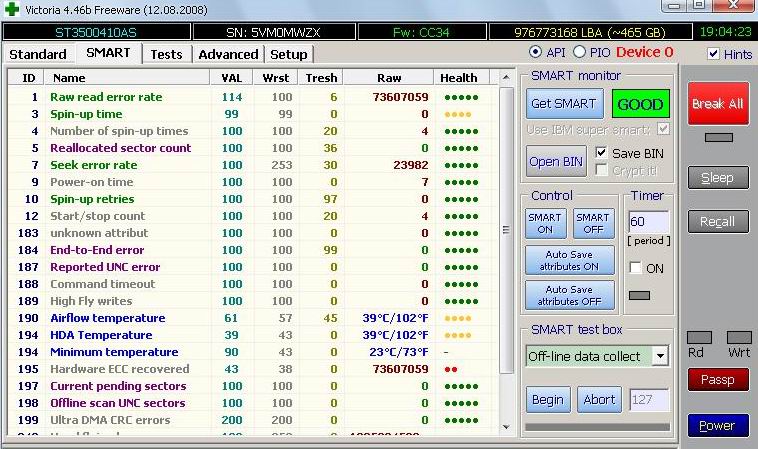Screen dimensions: 758x449
Task: Click the Victoria green cross title icon
Action: (11, 9)
